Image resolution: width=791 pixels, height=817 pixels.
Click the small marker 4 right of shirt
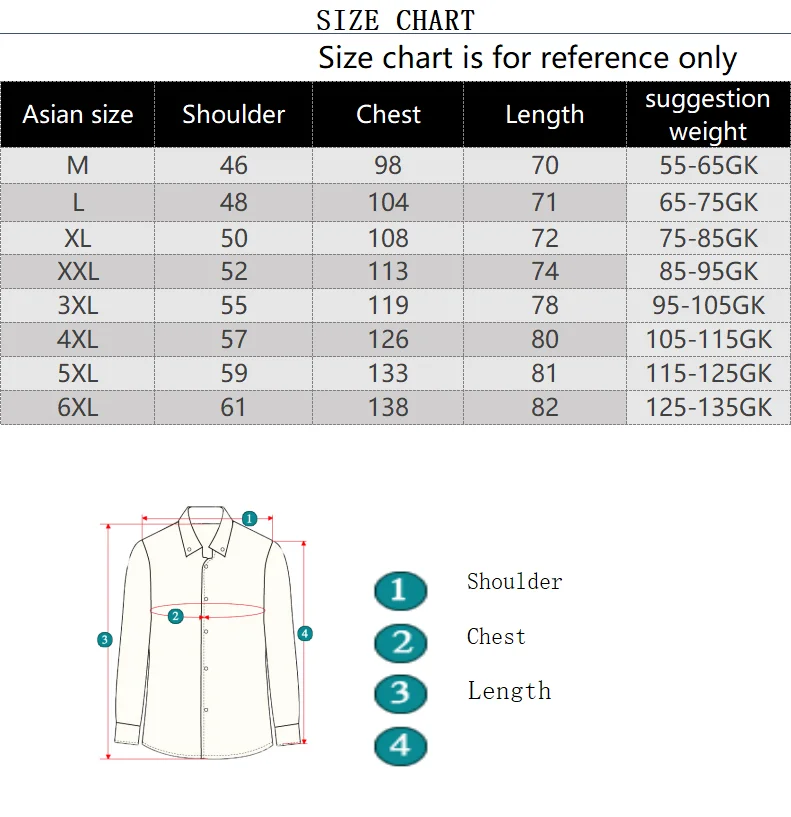point(305,634)
